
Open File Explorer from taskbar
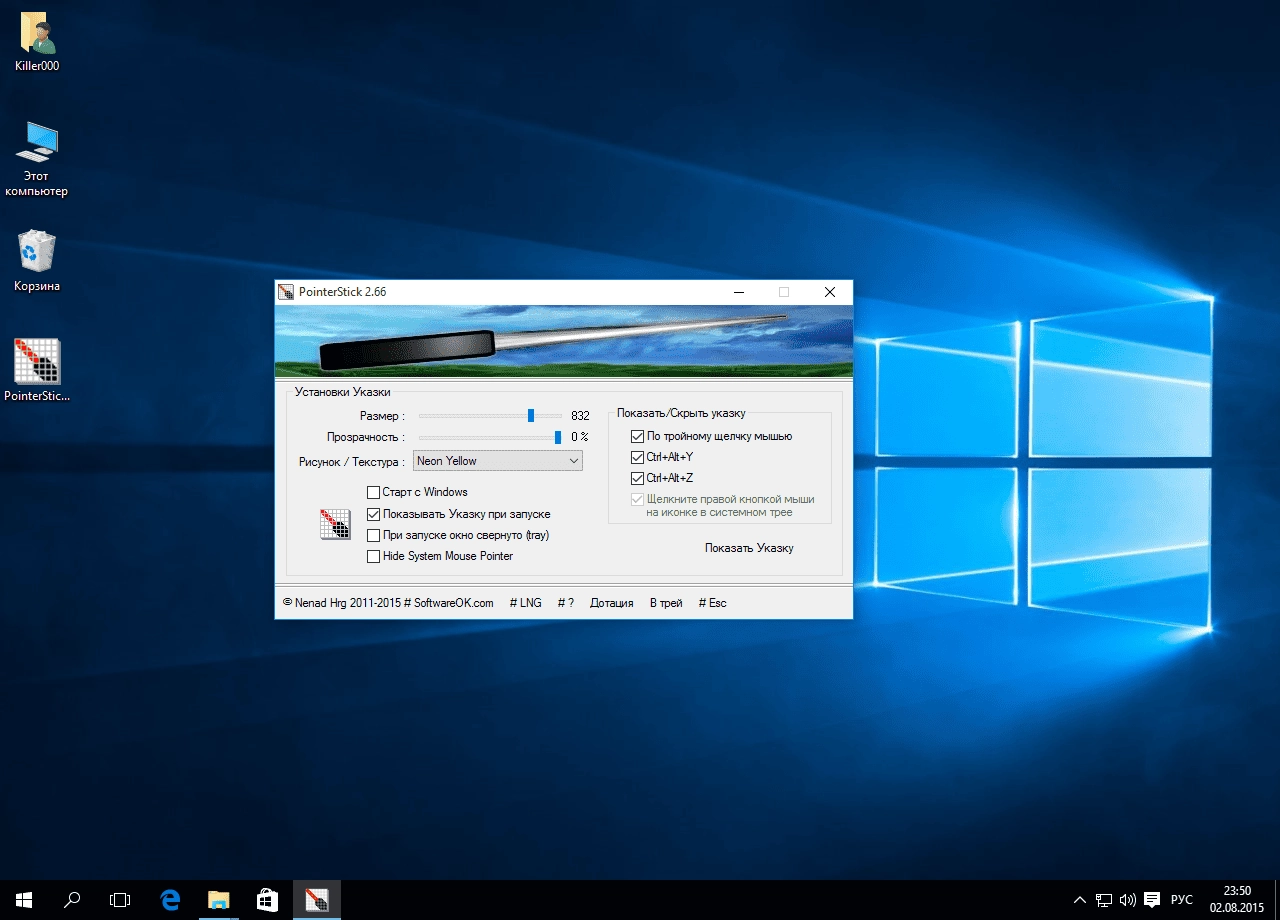(218, 900)
